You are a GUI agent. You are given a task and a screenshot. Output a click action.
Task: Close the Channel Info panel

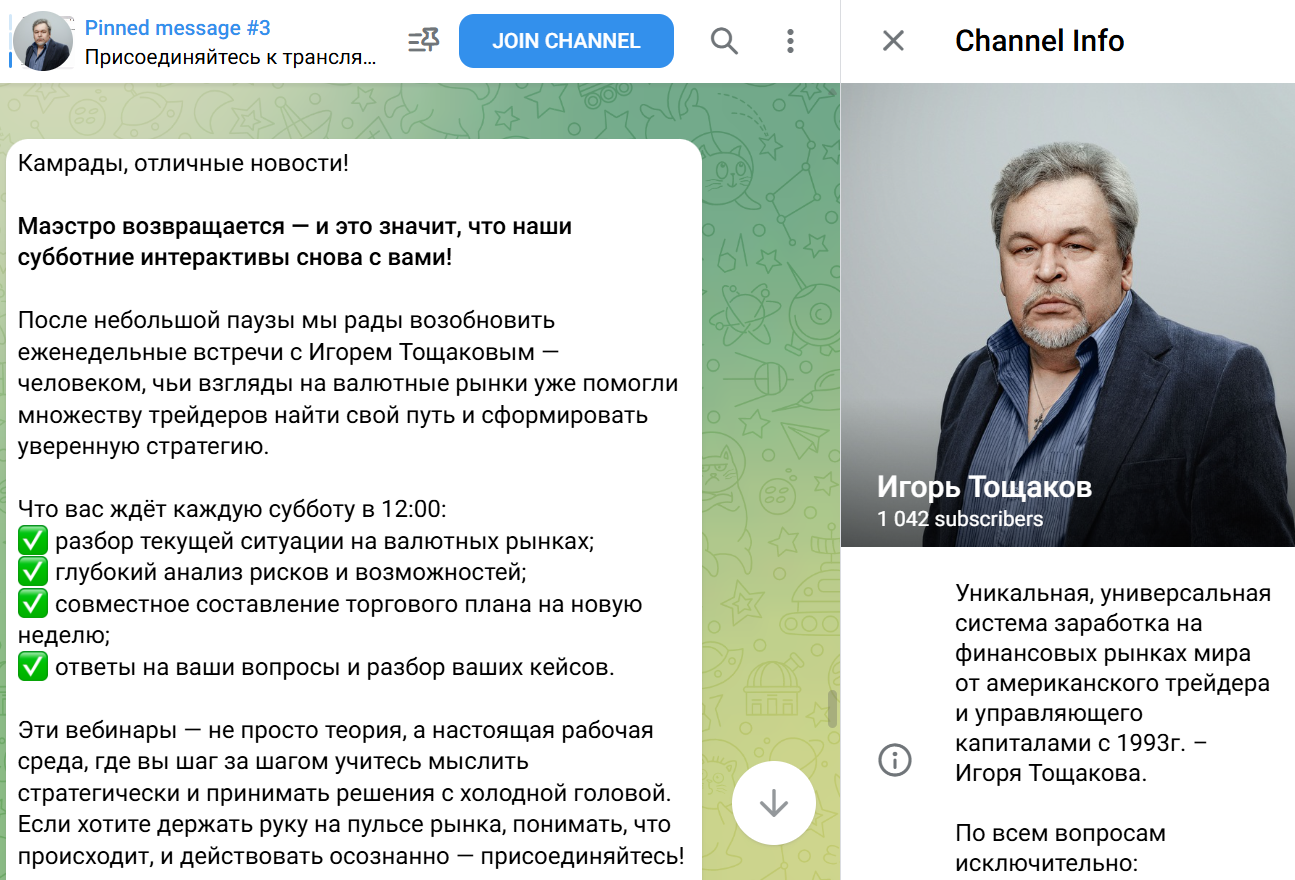click(893, 41)
